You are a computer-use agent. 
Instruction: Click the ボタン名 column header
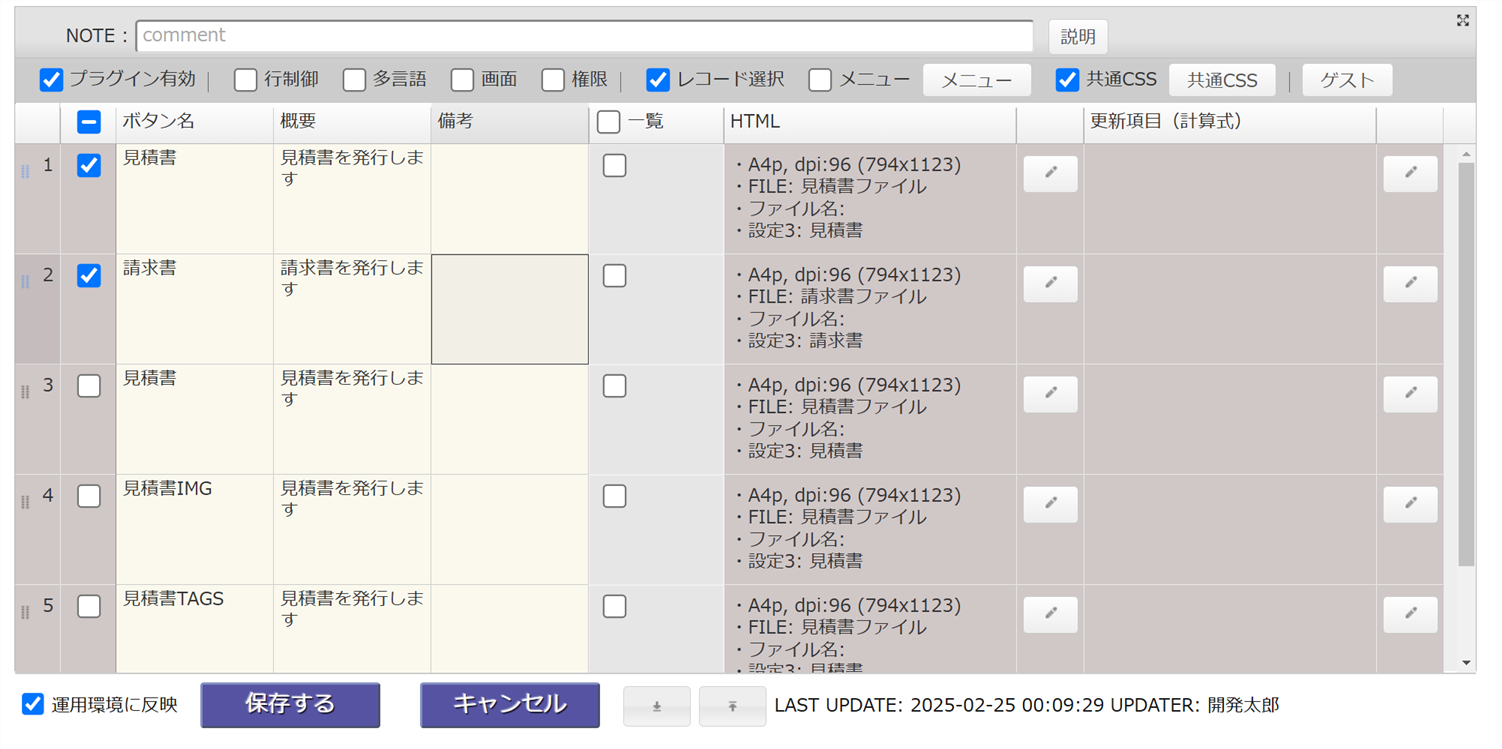(195, 122)
